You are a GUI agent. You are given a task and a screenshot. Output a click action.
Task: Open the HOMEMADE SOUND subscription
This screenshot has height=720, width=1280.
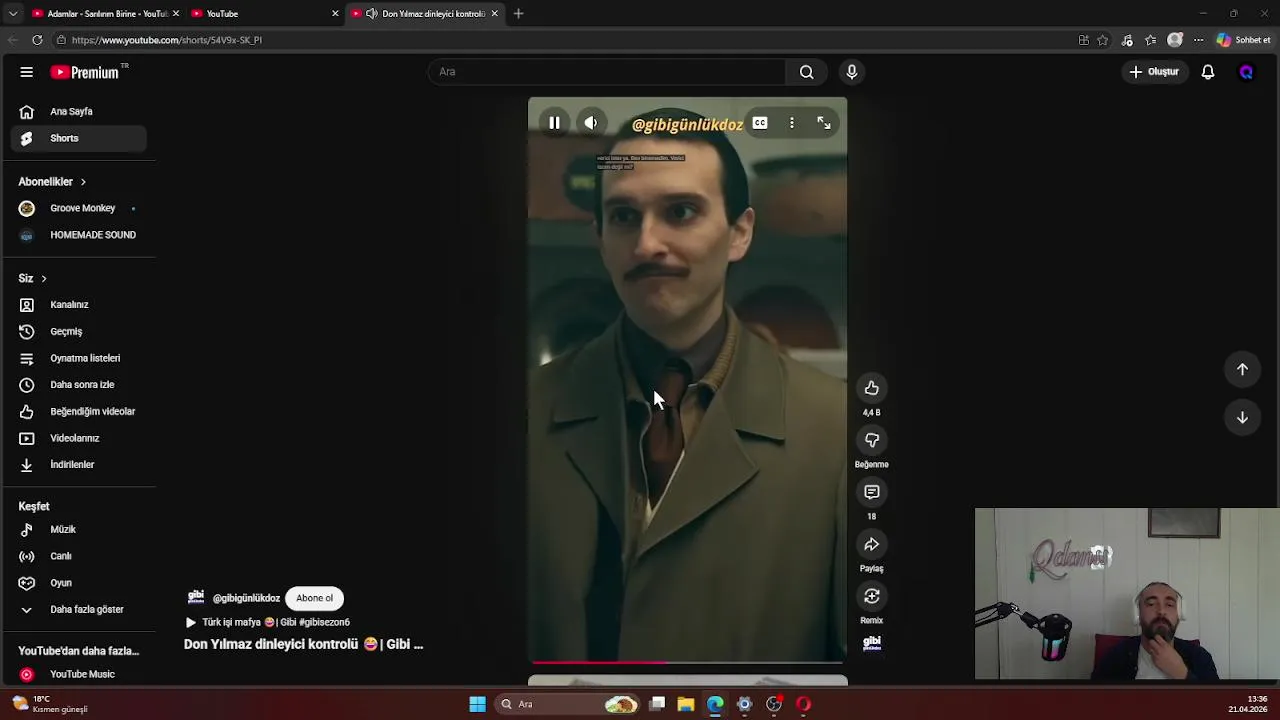point(79,235)
